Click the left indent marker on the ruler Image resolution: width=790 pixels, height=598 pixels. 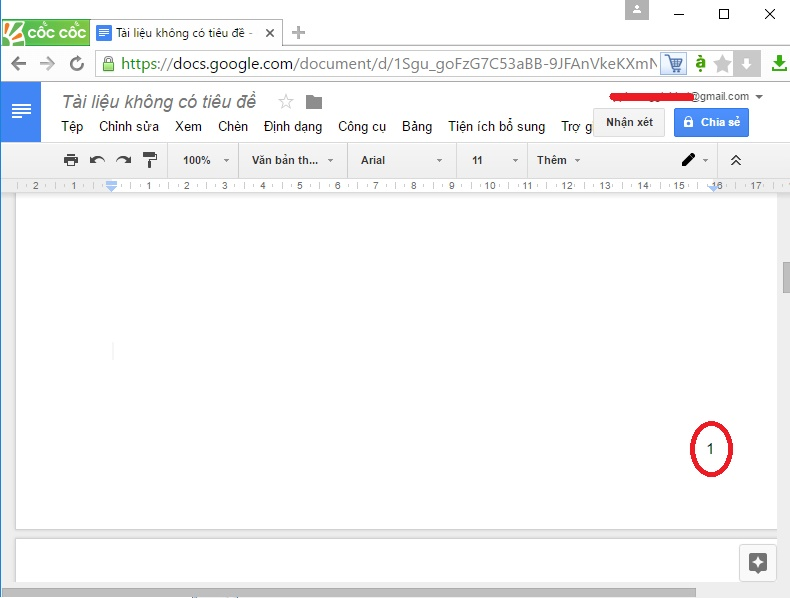111,186
